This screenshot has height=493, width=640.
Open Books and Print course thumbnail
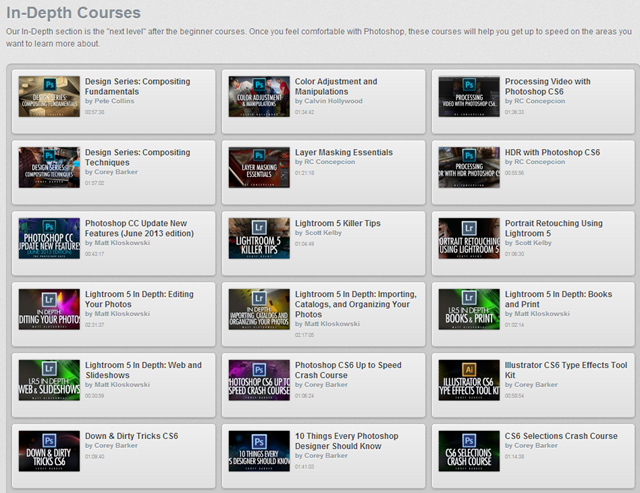coord(469,309)
